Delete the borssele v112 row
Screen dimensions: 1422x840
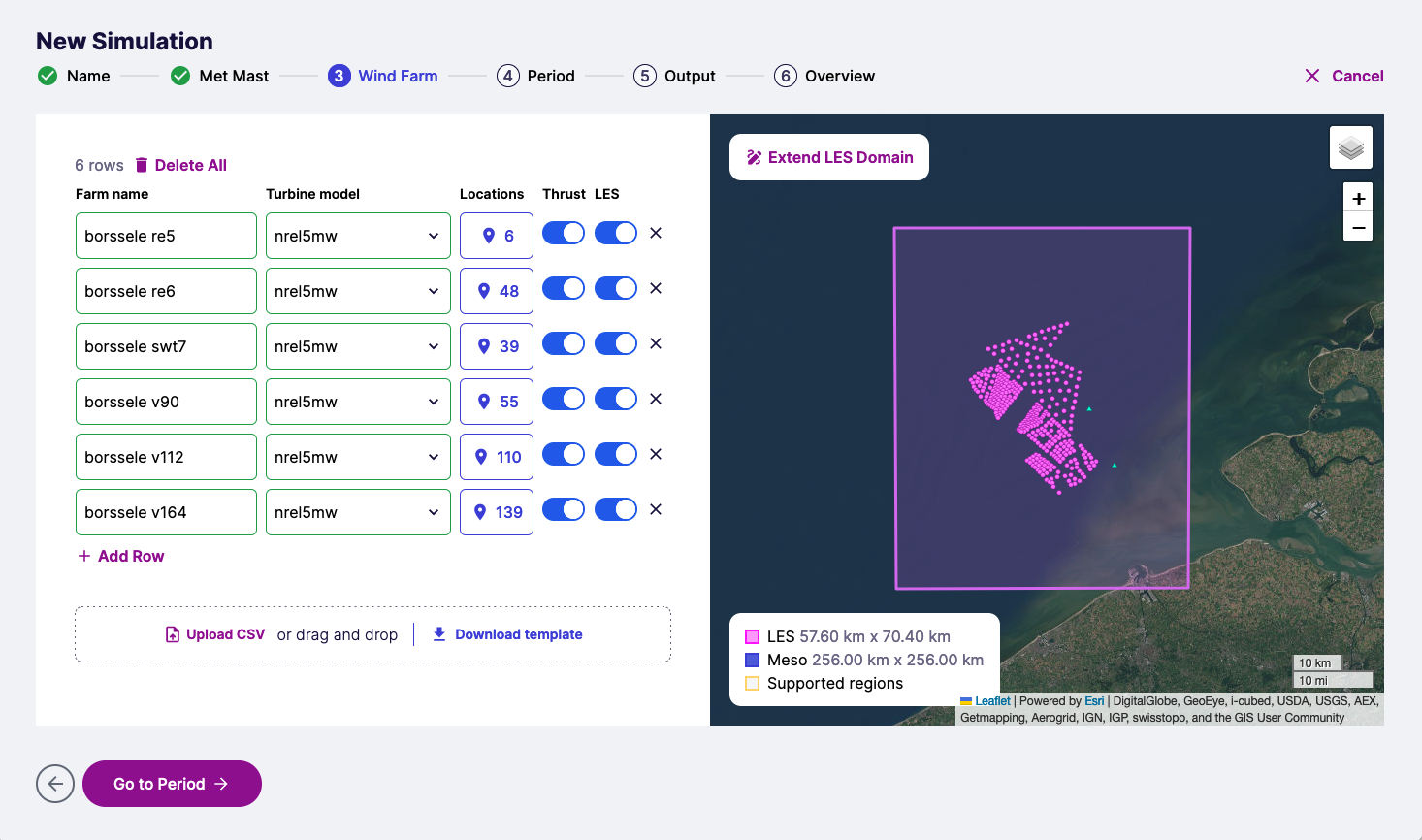pos(656,454)
